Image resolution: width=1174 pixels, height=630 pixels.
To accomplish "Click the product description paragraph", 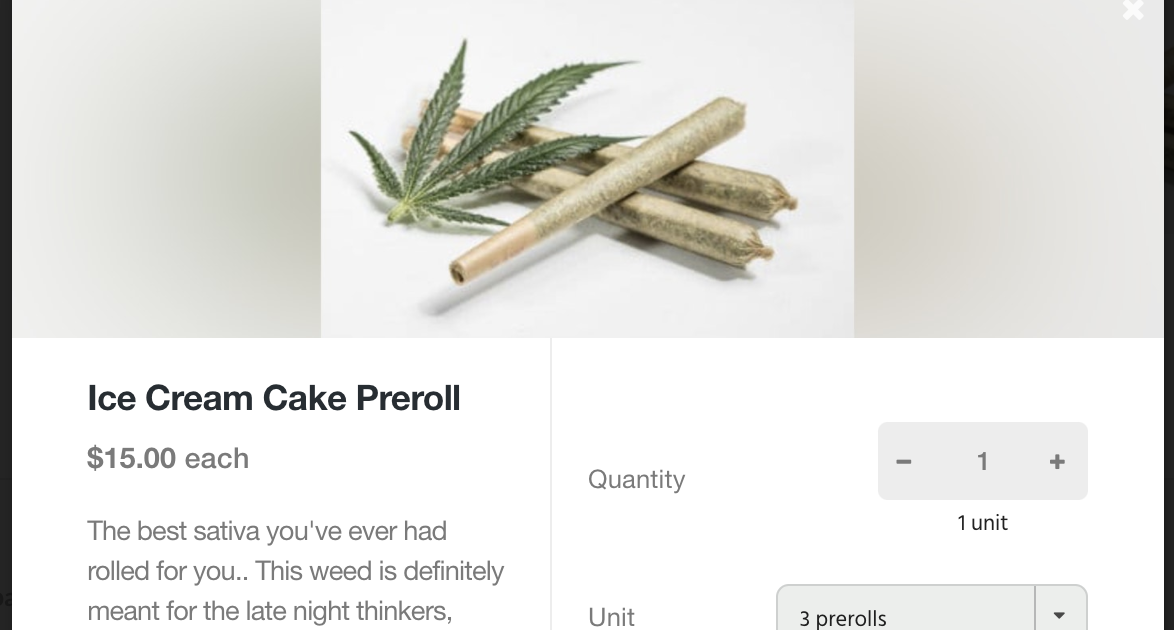I will click(x=295, y=570).
